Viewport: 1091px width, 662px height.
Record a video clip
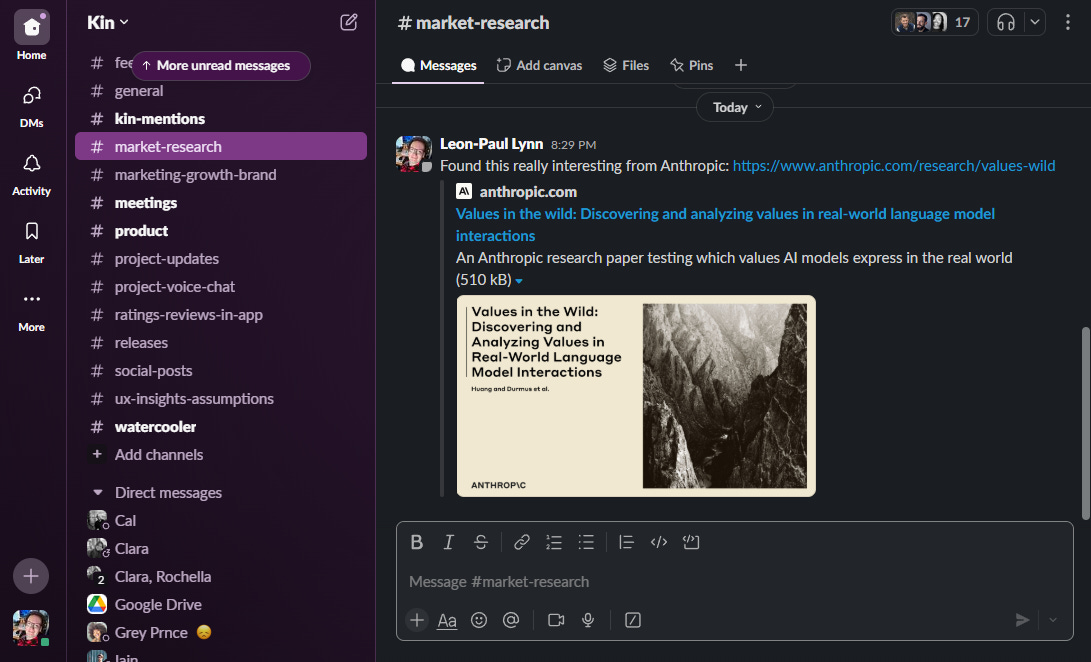tap(556, 620)
